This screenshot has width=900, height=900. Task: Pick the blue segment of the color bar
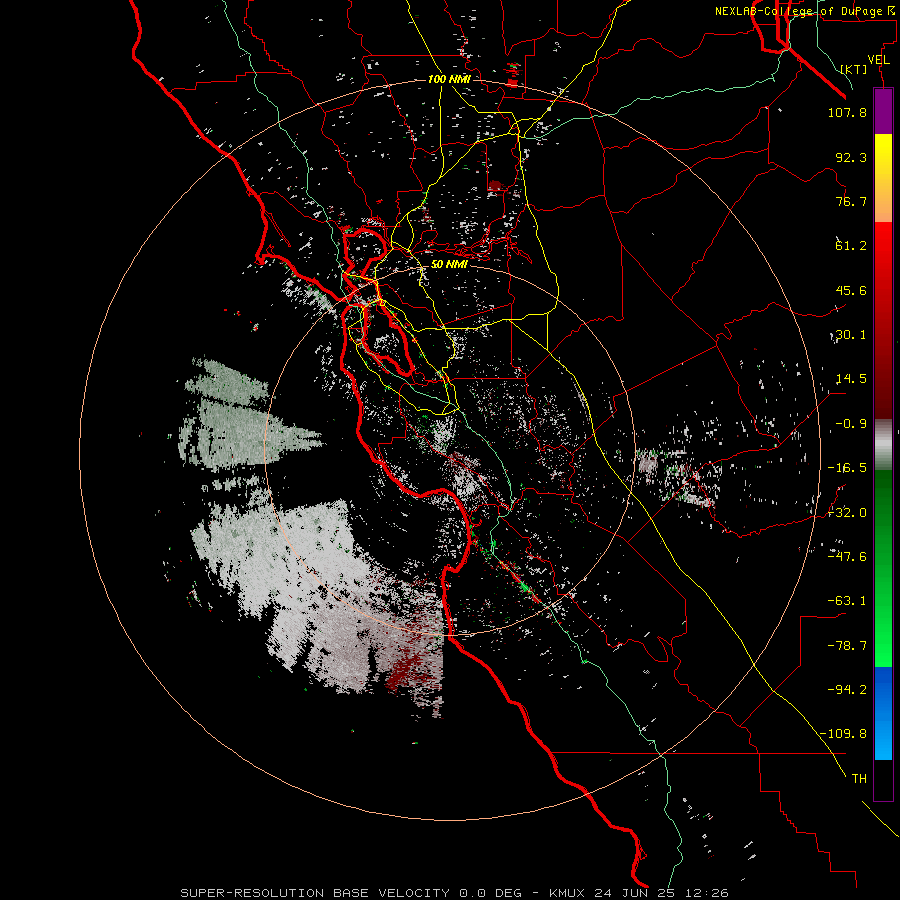883,713
